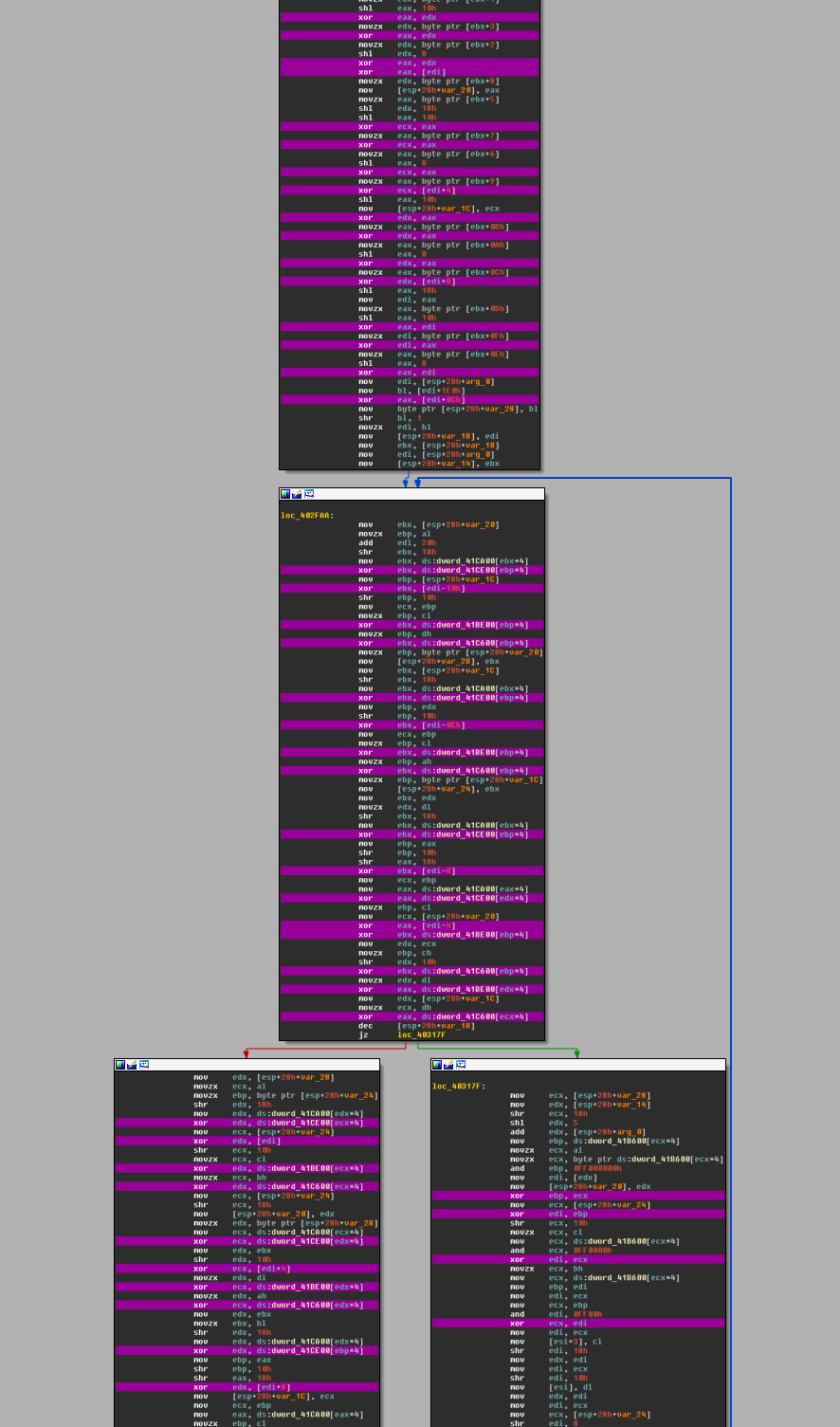Click the color icon on loc_40317F node
The width and height of the screenshot is (840, 1427).
click(437, 1065)
